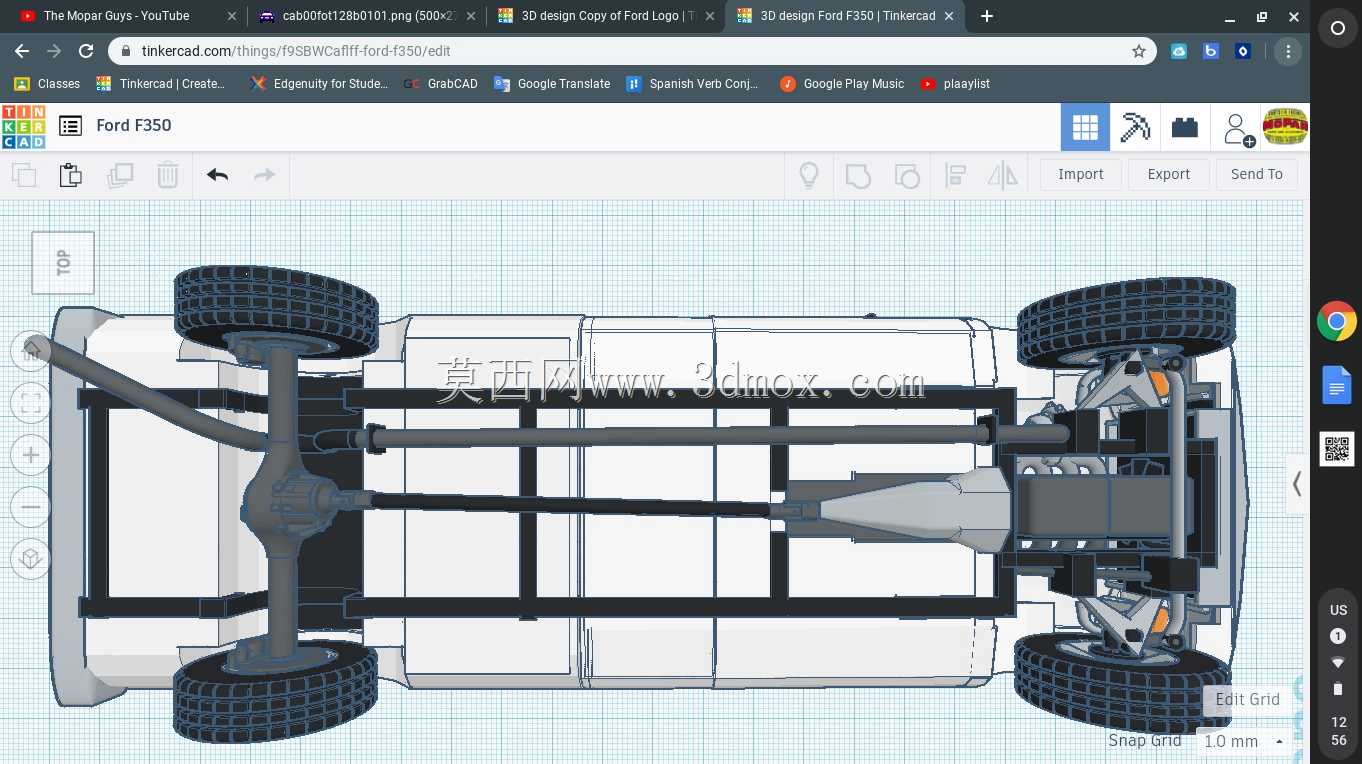Image resolution: width=1362 pixels, height=764 pixels.
Task: Open the Bricks mode
Action: pos(1185,127)
